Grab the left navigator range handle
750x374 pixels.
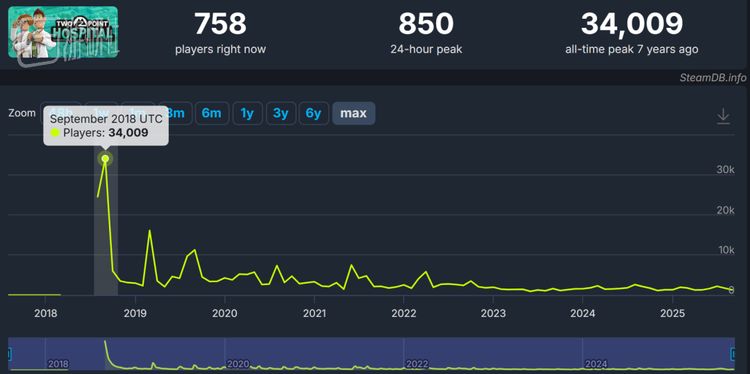[x=8, y=354]
